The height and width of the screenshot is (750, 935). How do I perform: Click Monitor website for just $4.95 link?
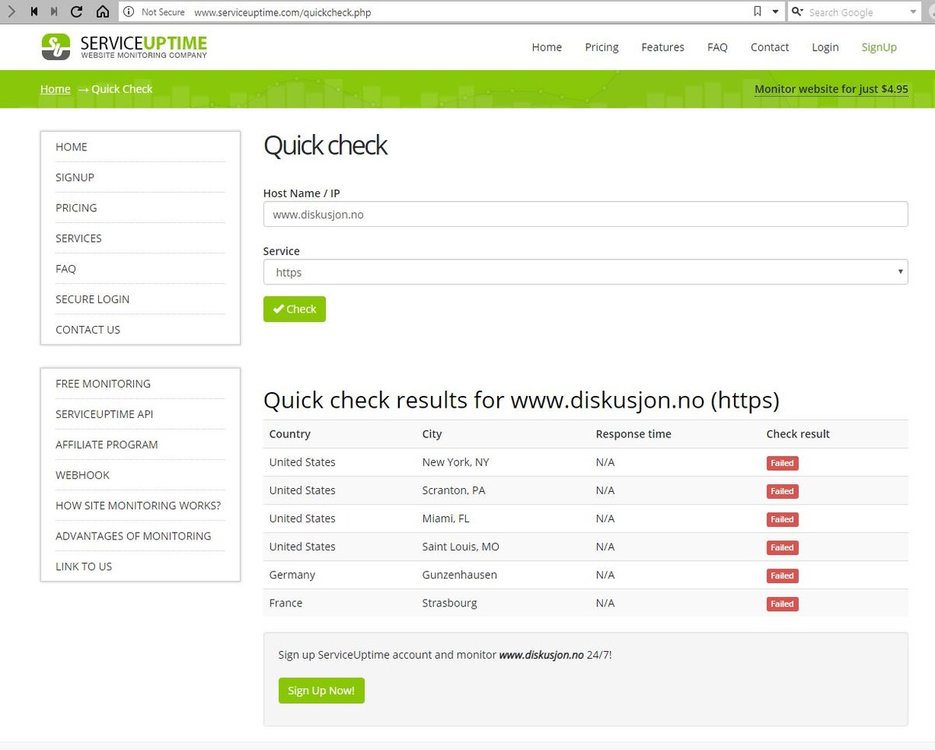pos(831,89)
